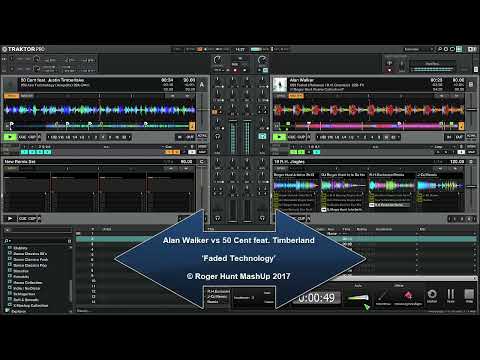Click Deck A waveform overview stripe

pyautogui.click(x=99, y=126)
